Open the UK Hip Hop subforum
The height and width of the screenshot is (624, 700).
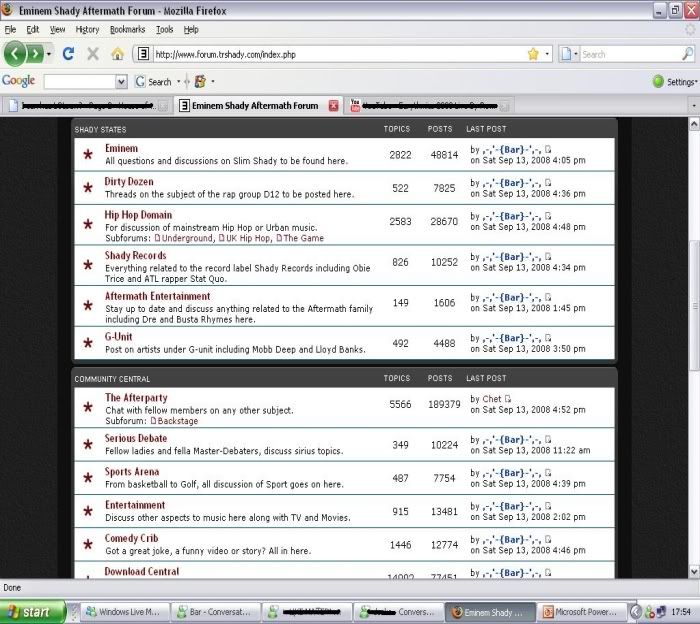click(248, 238)
